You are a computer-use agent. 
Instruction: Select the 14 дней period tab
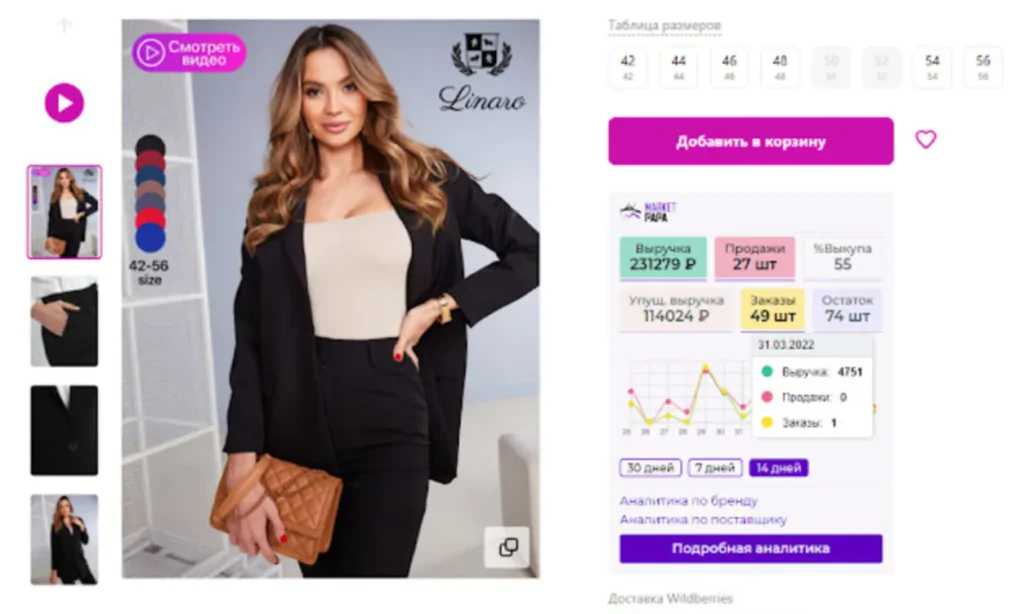click(x=778, y=468)
